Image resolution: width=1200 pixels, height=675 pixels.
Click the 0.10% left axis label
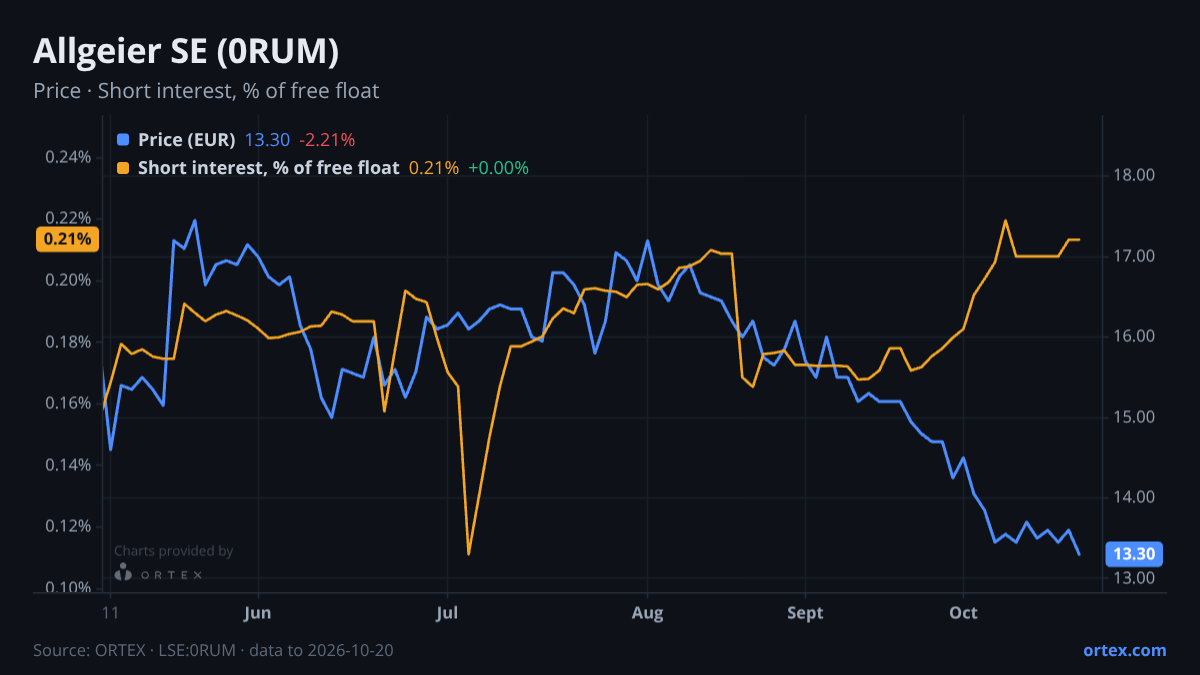(x=68, y=588)
